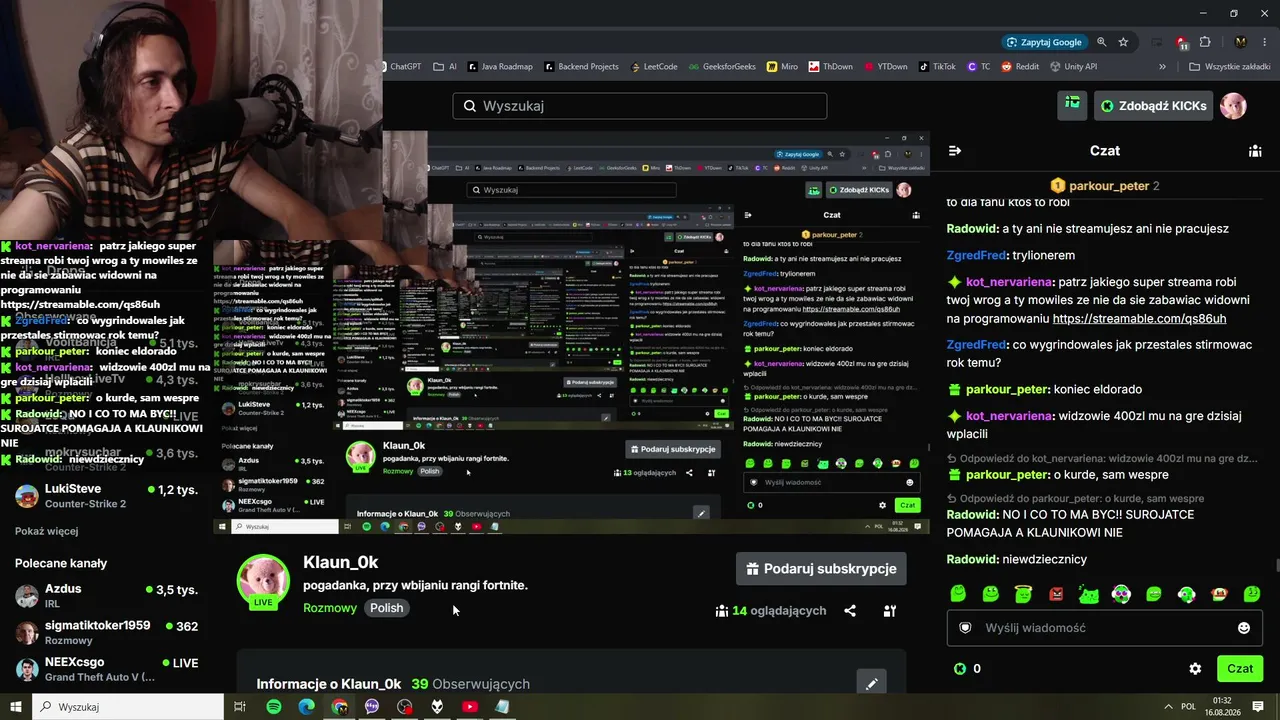Open the Java Roadmap bookmark
The width and height of the screenshot is (1280, 720).
499,67
